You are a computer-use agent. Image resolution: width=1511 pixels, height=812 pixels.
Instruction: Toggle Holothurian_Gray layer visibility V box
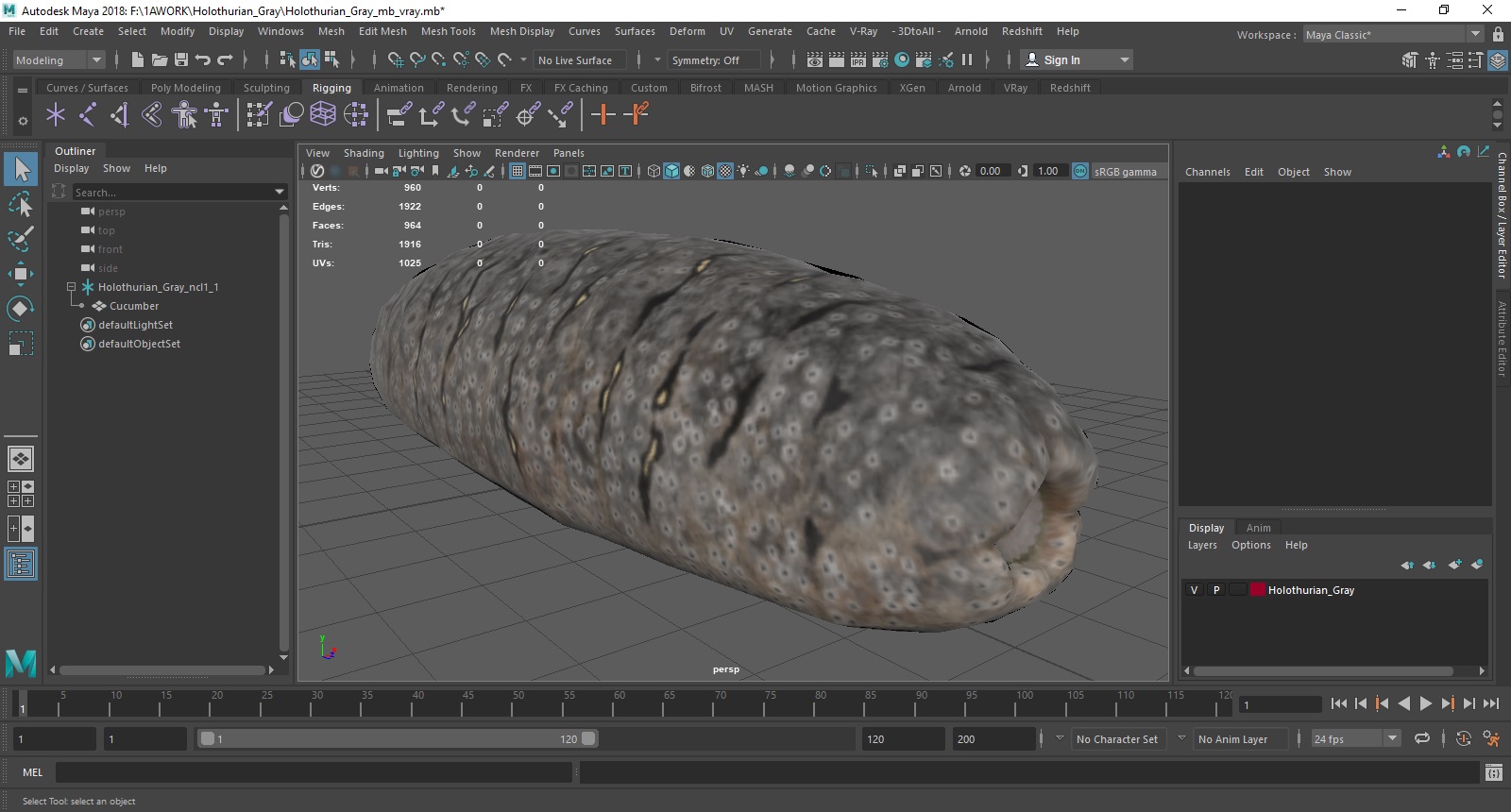(1195, 590)
